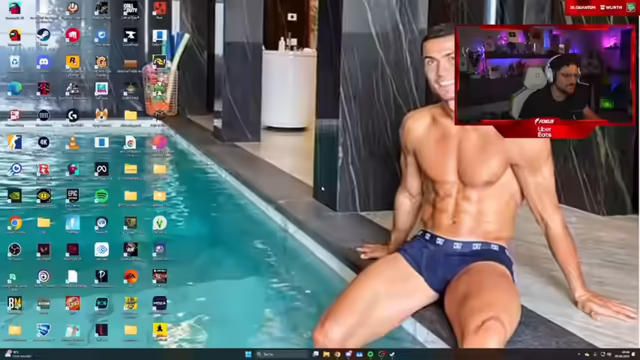Click the streamer webcam overlay

[x=545, y=74]
